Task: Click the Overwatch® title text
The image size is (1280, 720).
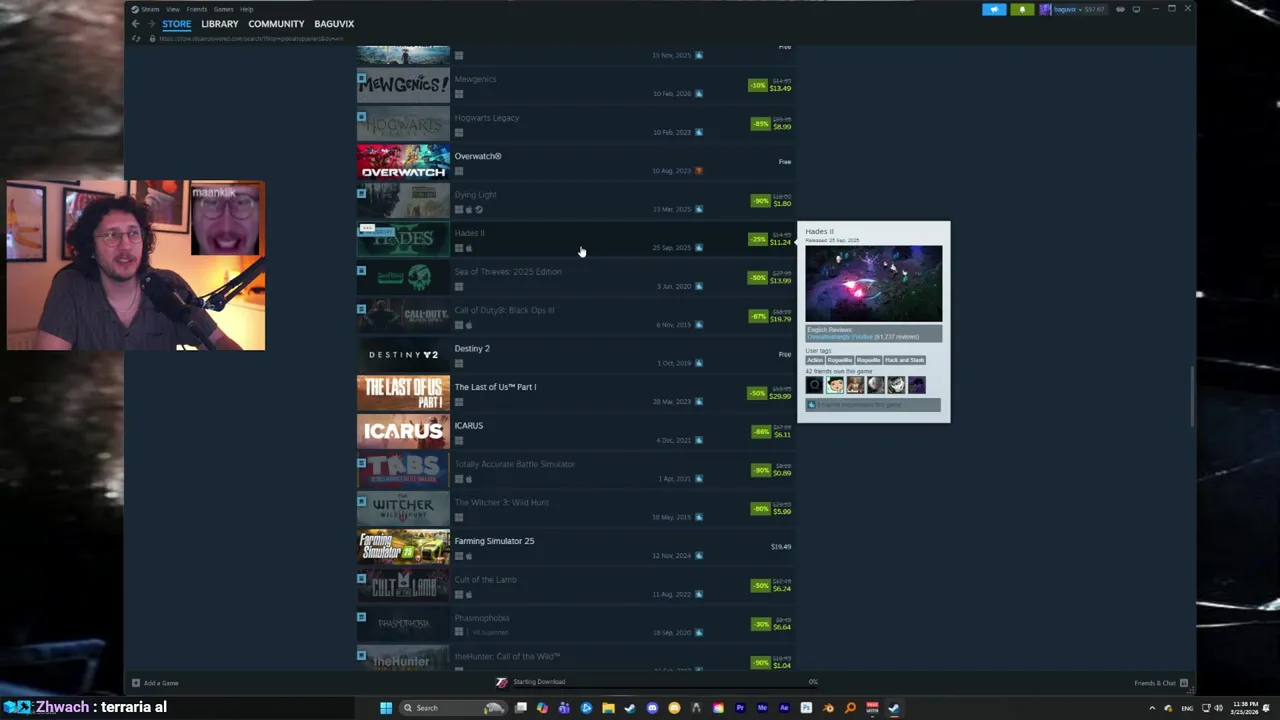Action: 478,156
